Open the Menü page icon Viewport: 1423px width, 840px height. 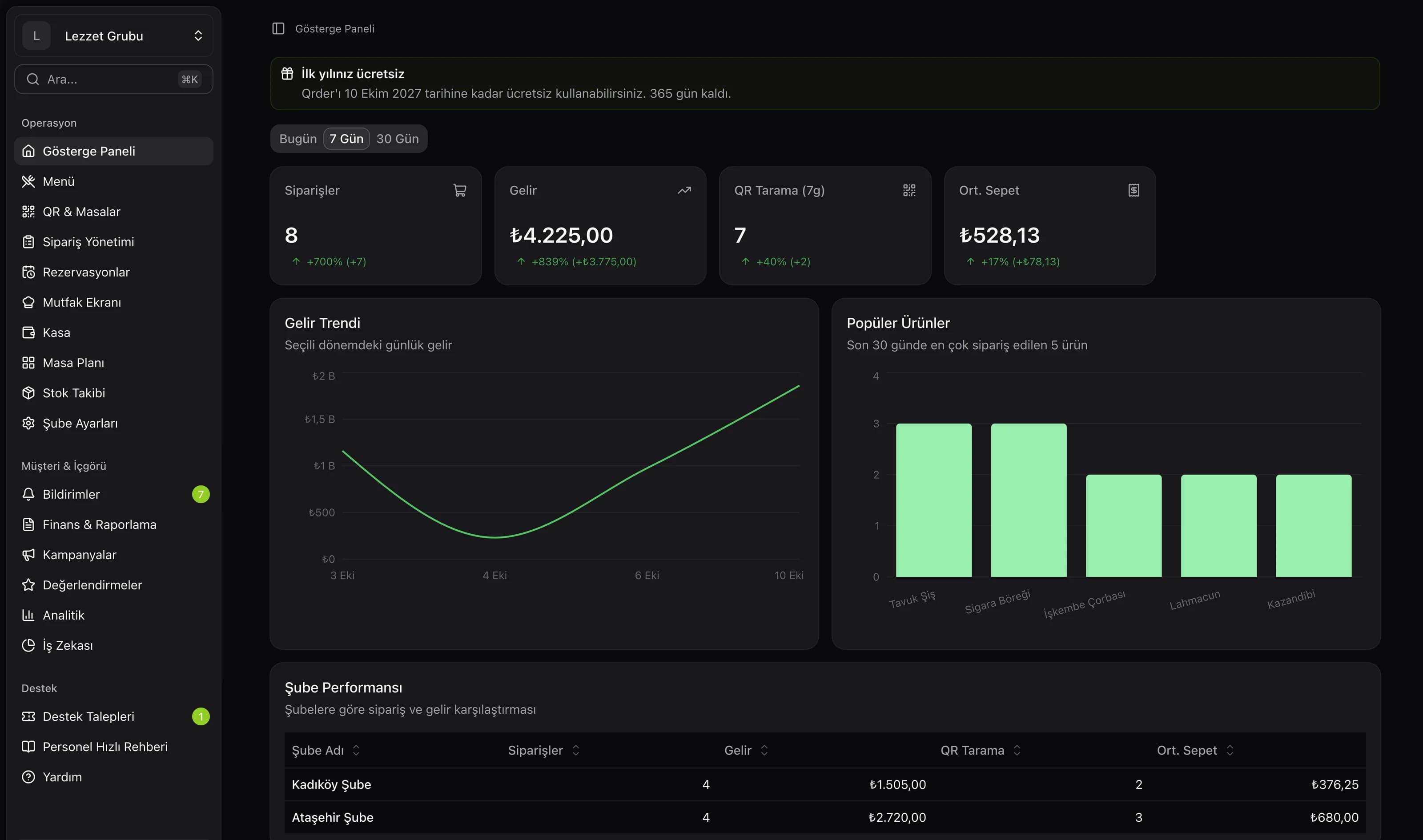pos(28,182)
